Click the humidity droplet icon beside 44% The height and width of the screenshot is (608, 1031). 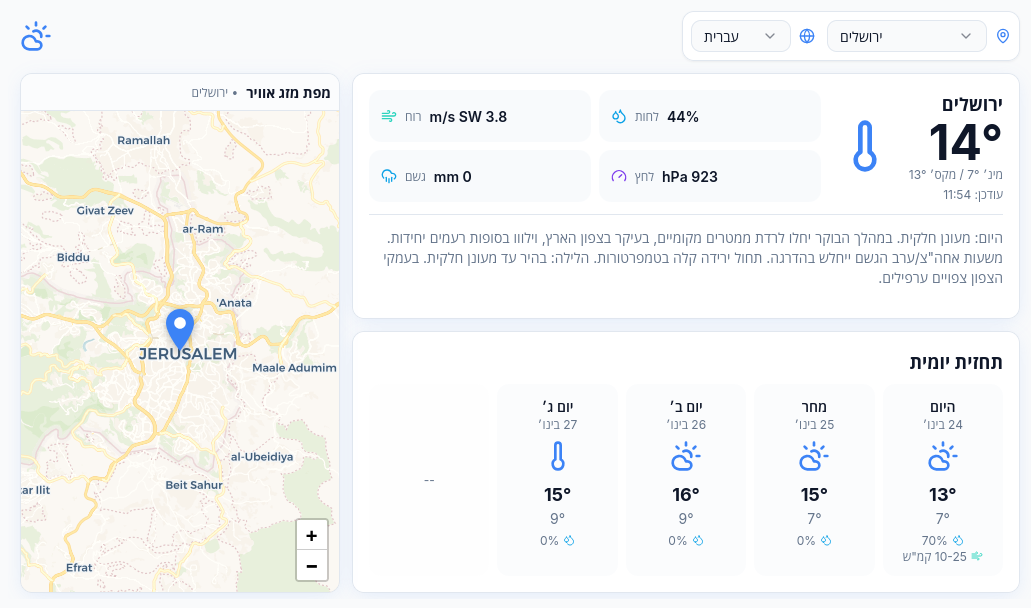click(x=618, y=117)
